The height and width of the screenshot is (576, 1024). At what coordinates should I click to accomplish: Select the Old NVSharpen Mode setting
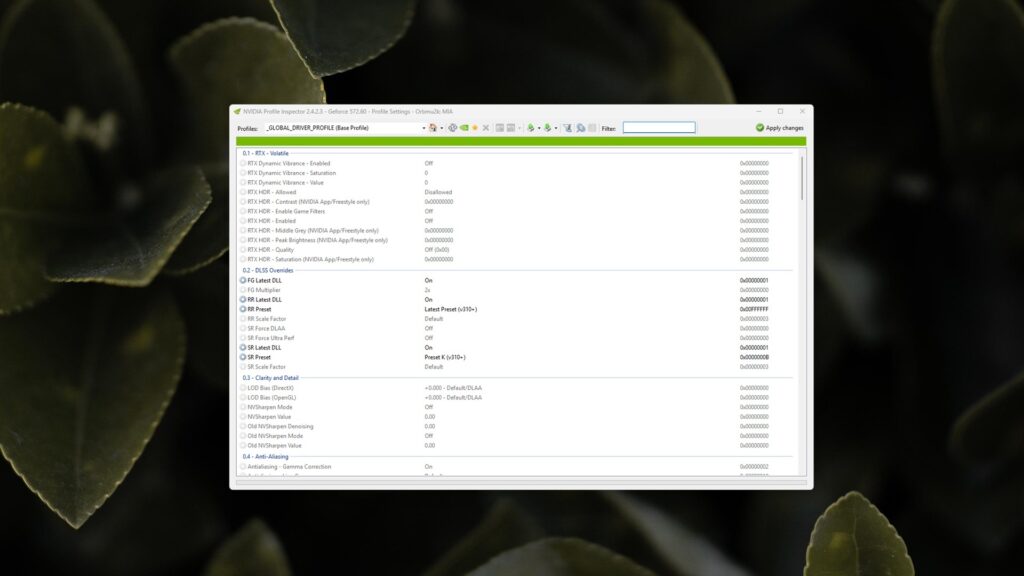point(275,436)
